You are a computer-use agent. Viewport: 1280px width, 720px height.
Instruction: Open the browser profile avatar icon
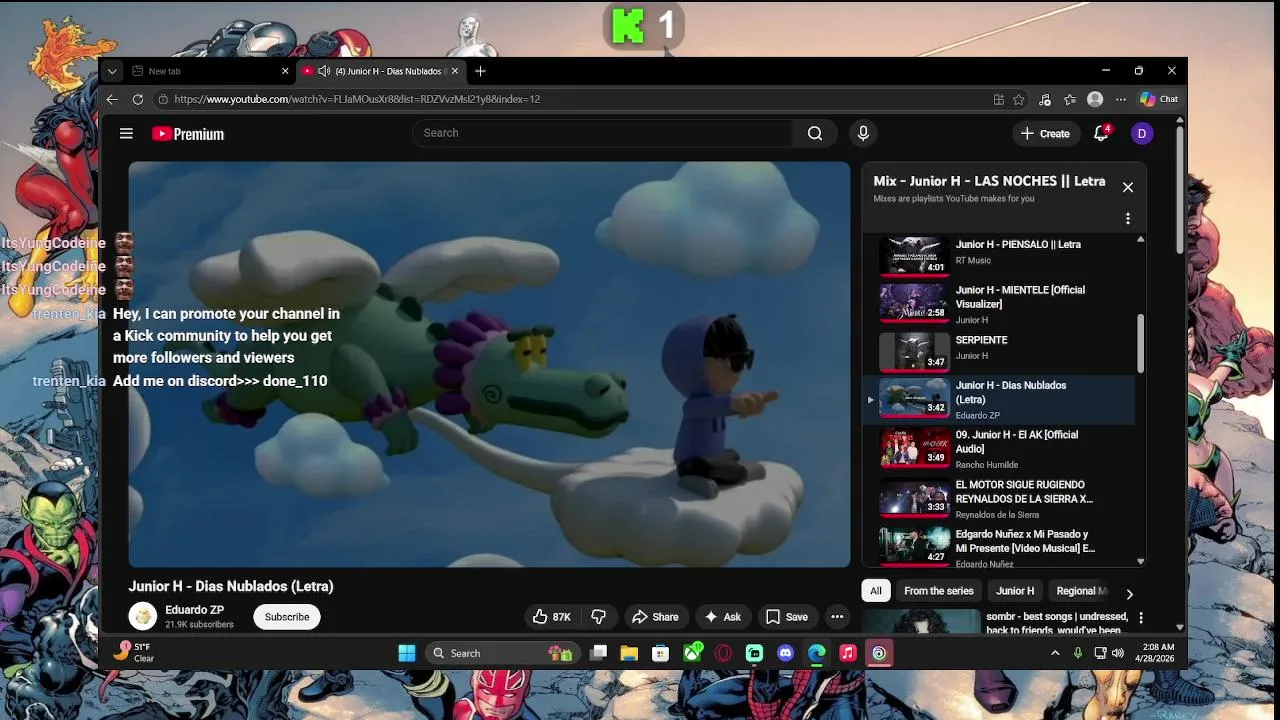[1095, 99]
